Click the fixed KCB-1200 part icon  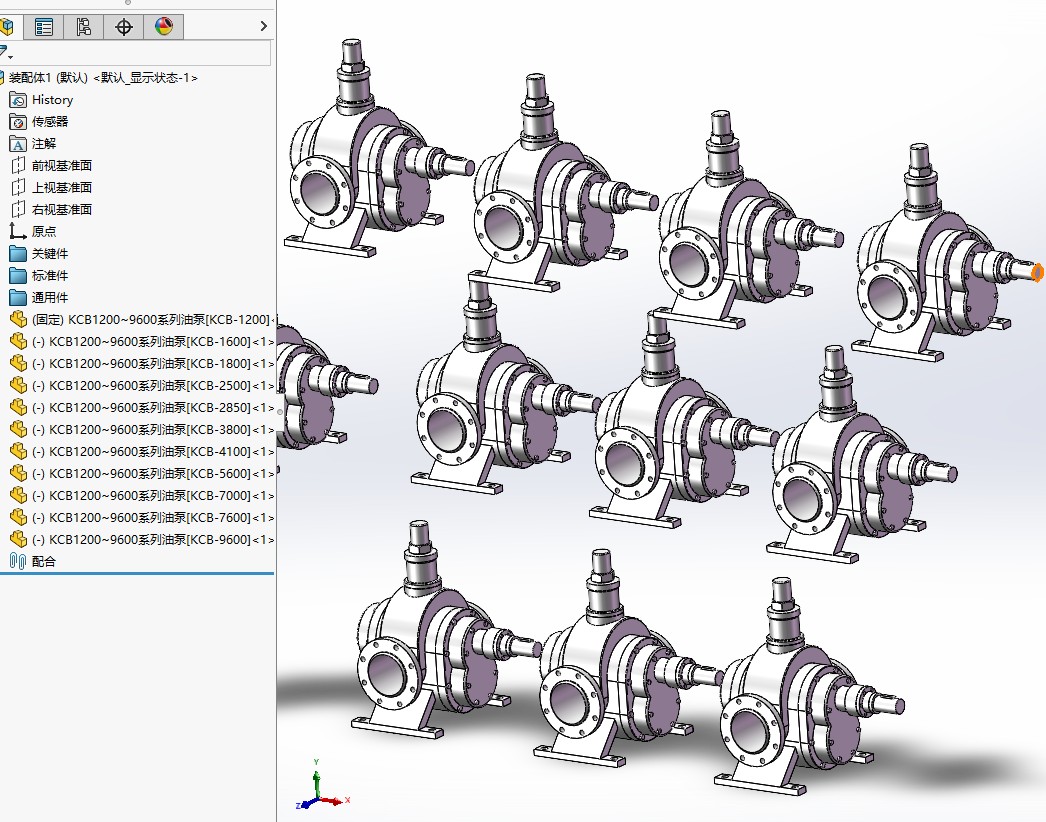coord(18,320)
